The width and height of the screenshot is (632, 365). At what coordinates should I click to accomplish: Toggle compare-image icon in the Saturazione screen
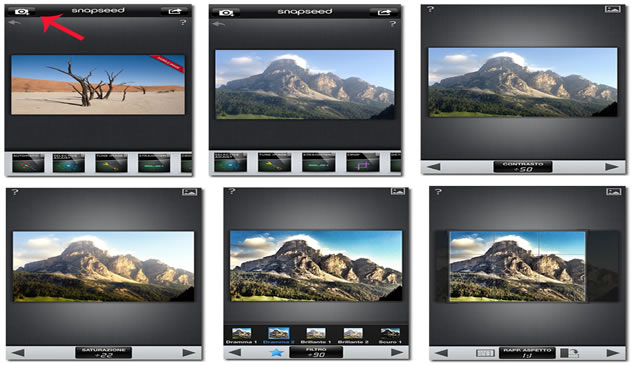click(189, 192)
